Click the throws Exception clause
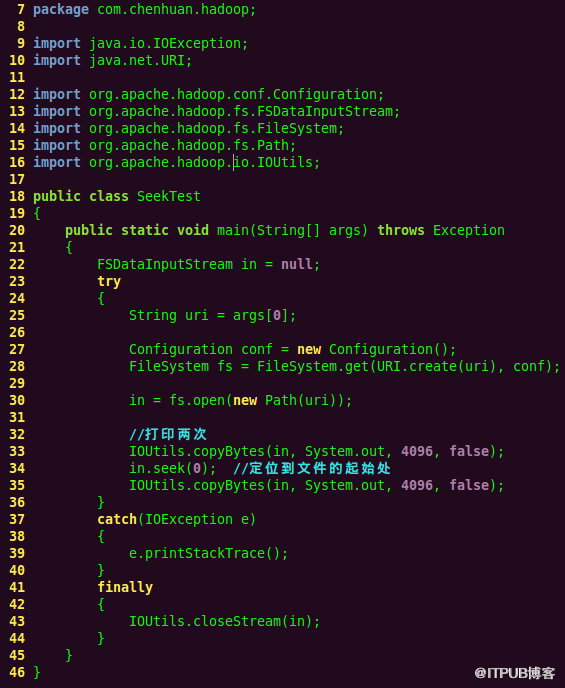The image size is (565, 688). 441,230
